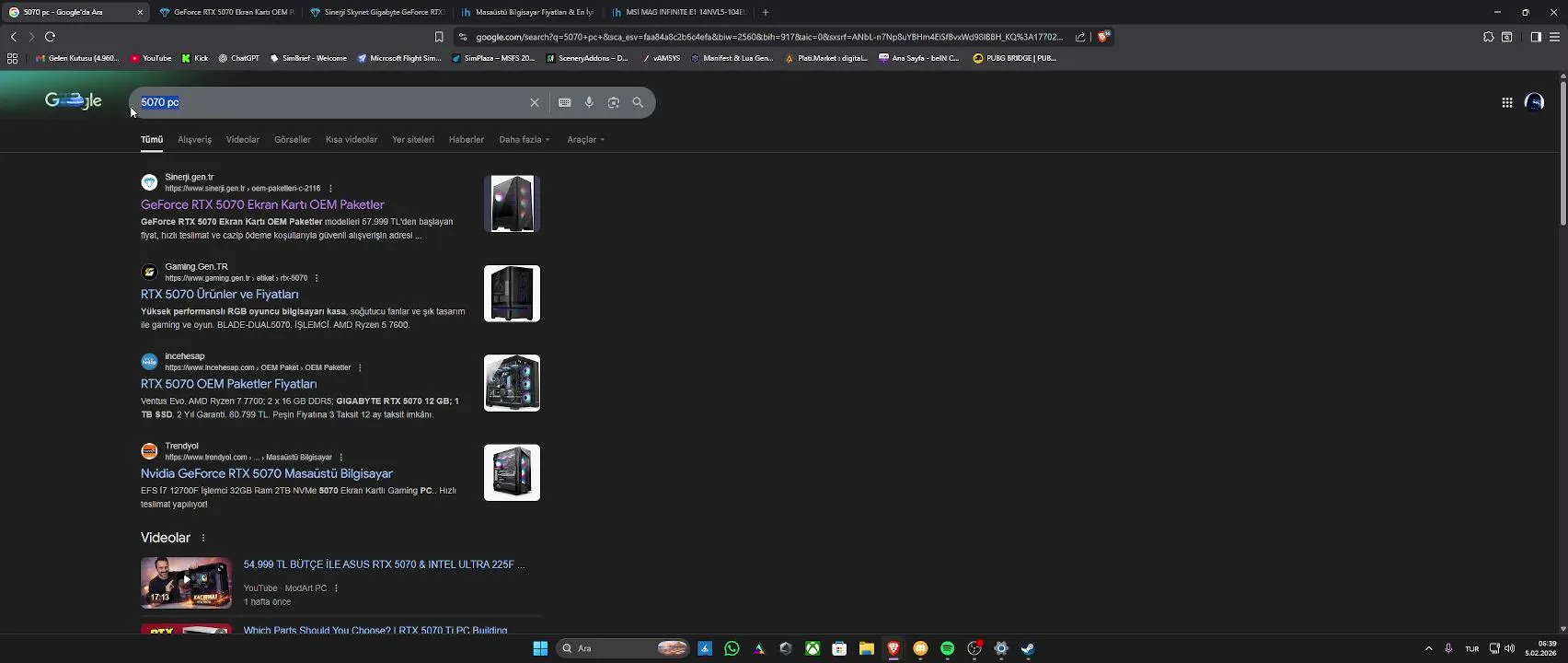Bookmark this page from the address bar
The width and height of the screenshot is (1568, 663).
coord(439,37)
